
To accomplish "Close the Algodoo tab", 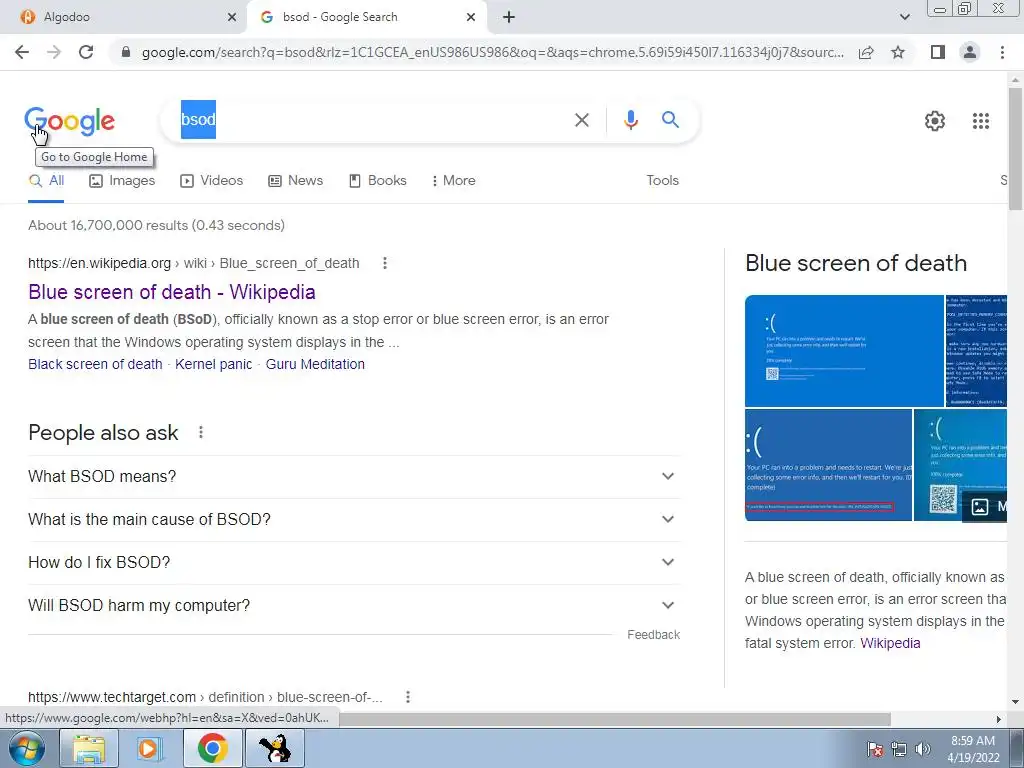I will click(x=232, y=17).
